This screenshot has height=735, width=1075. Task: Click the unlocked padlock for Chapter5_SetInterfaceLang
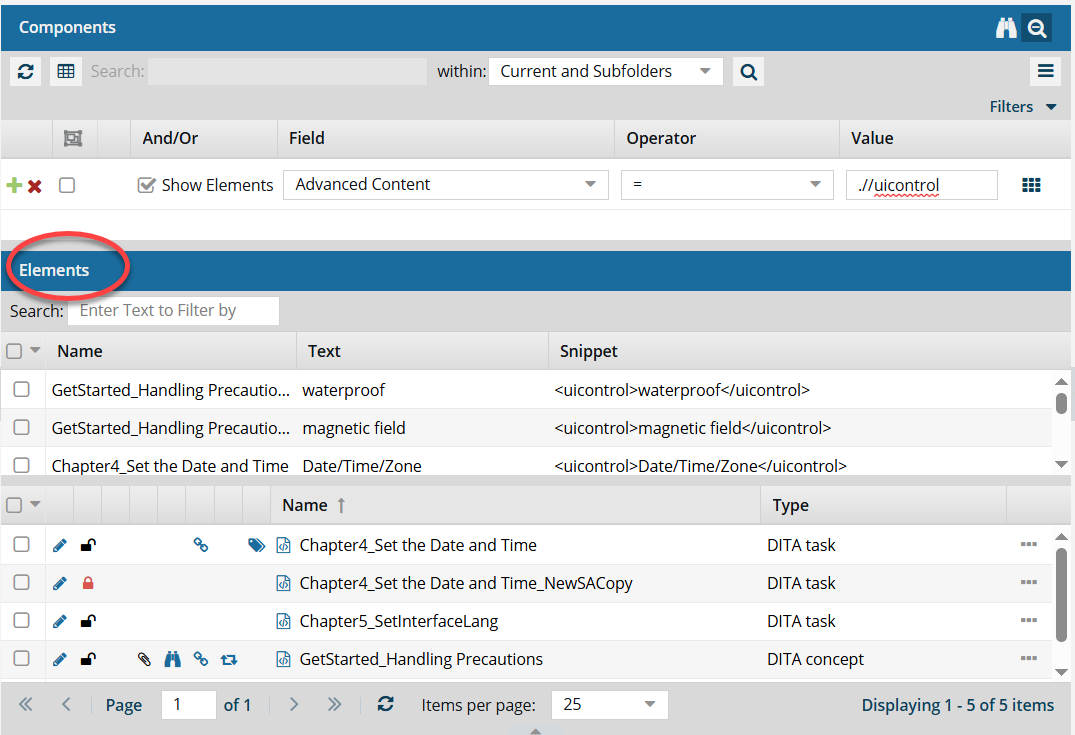click(88, 621)
